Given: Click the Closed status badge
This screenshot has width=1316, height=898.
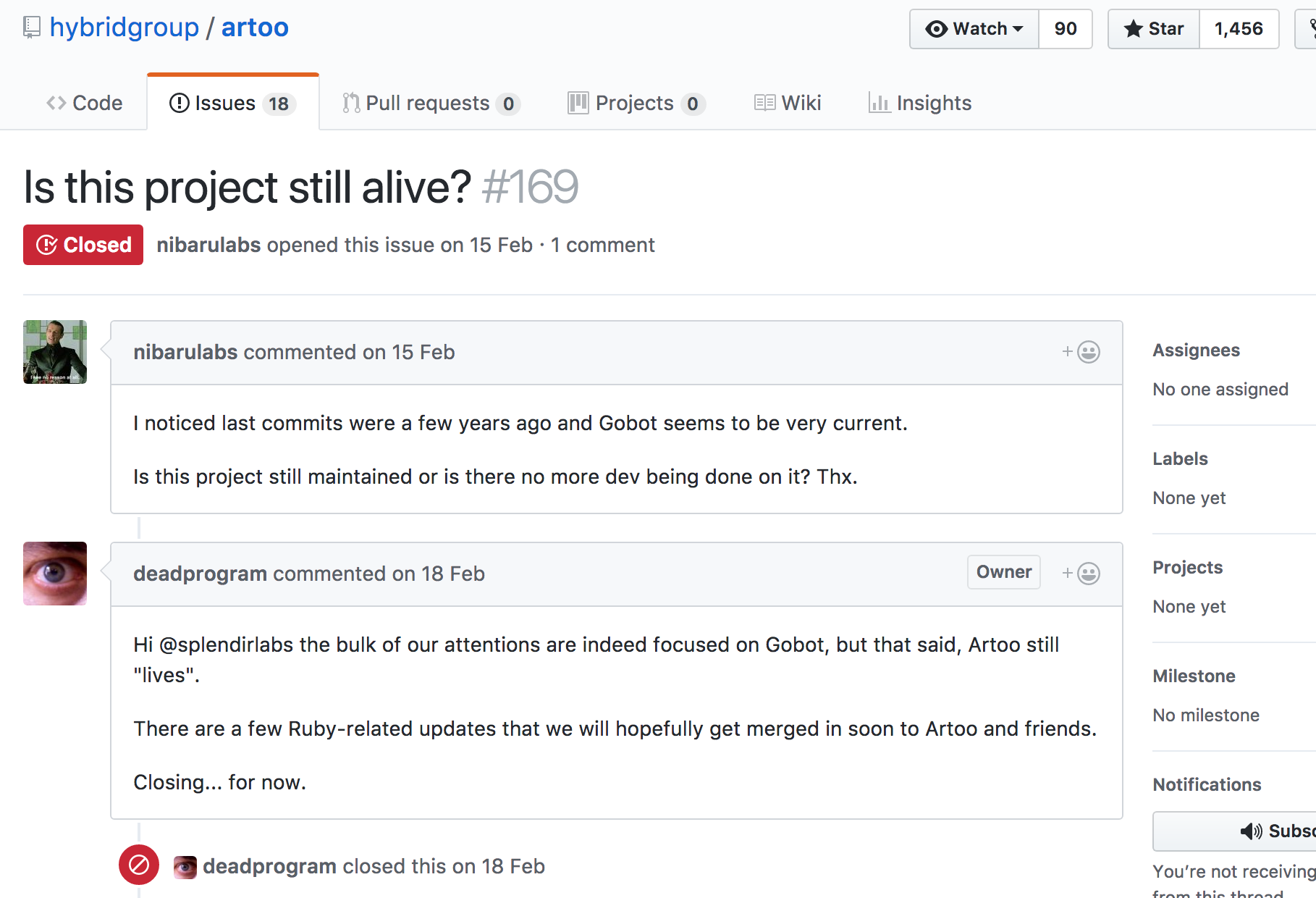Looking at the screenshot, I should [x=83, y=245].
